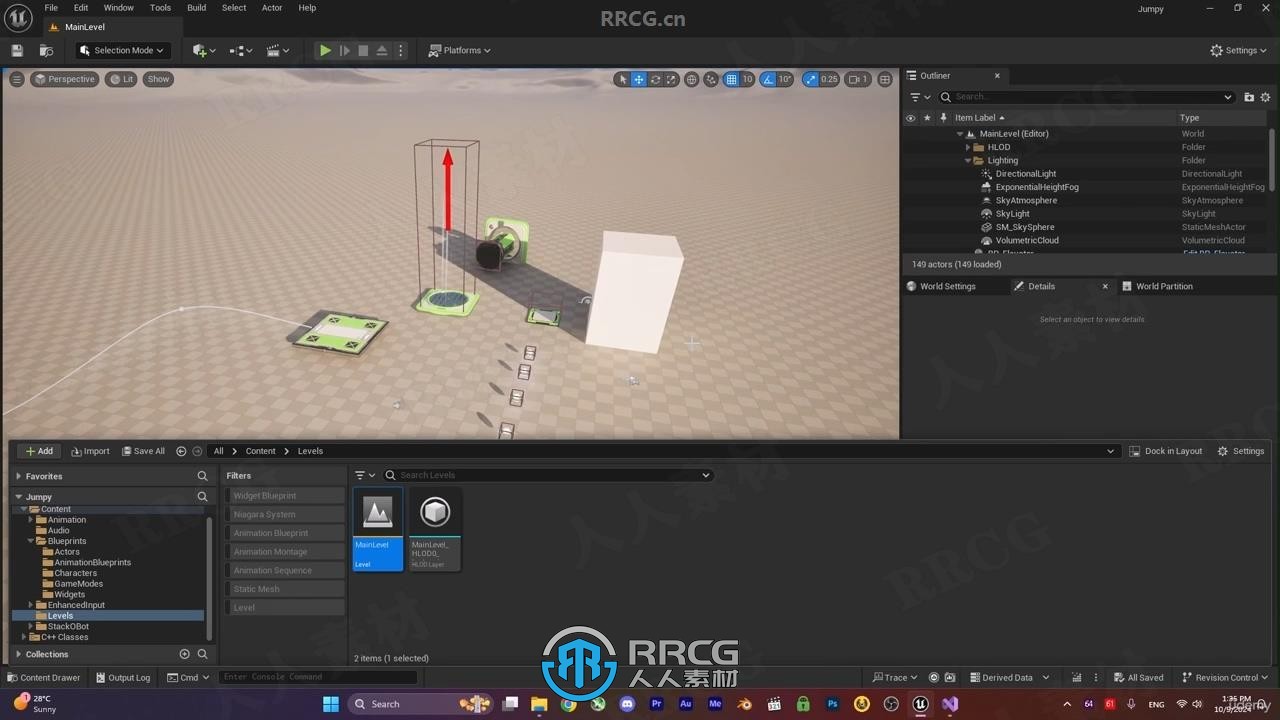Image resolution: width=1280 pixels, height=720 pixels.
Task: Expand the Favorites section
Action: tap(18, 476)
